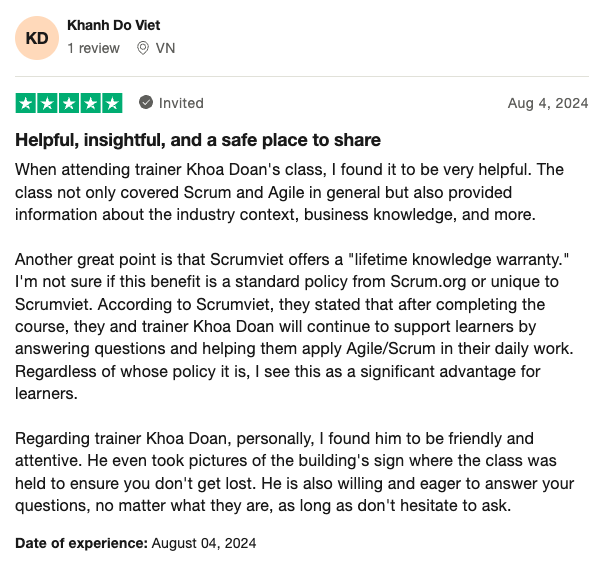Click the first review paragraph about Khoa Doan's class
Screen dimensions: 601x564
289,192
